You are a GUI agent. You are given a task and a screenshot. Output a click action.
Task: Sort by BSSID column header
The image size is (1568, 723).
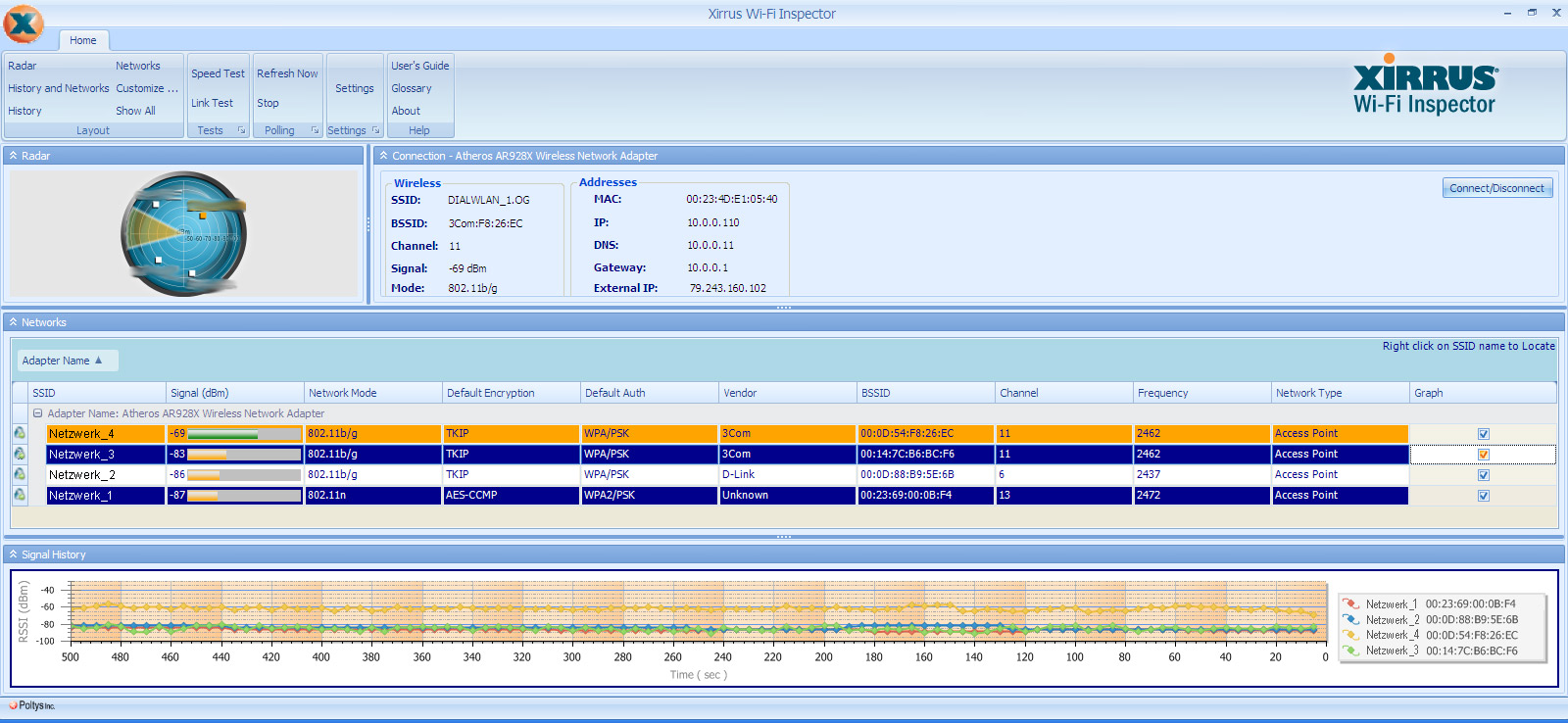pyautogui.click(x=926, y=393)
